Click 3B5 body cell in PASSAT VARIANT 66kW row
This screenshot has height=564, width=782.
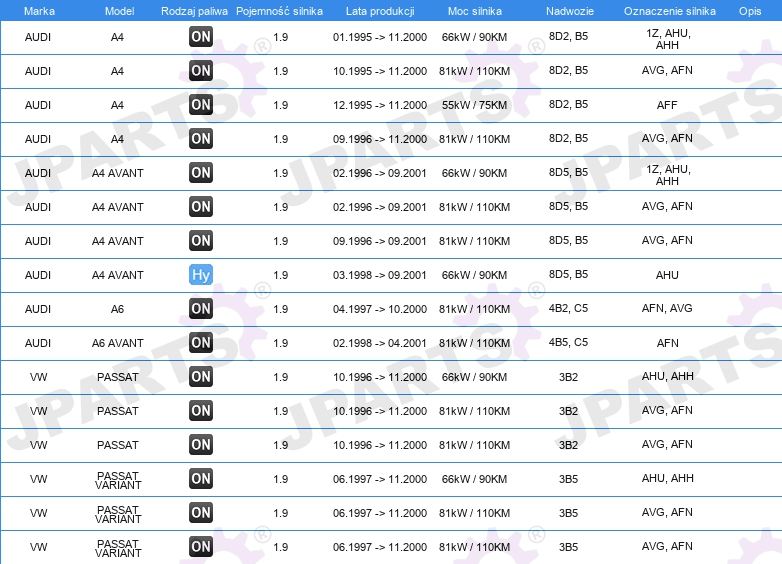coord(568,479)
